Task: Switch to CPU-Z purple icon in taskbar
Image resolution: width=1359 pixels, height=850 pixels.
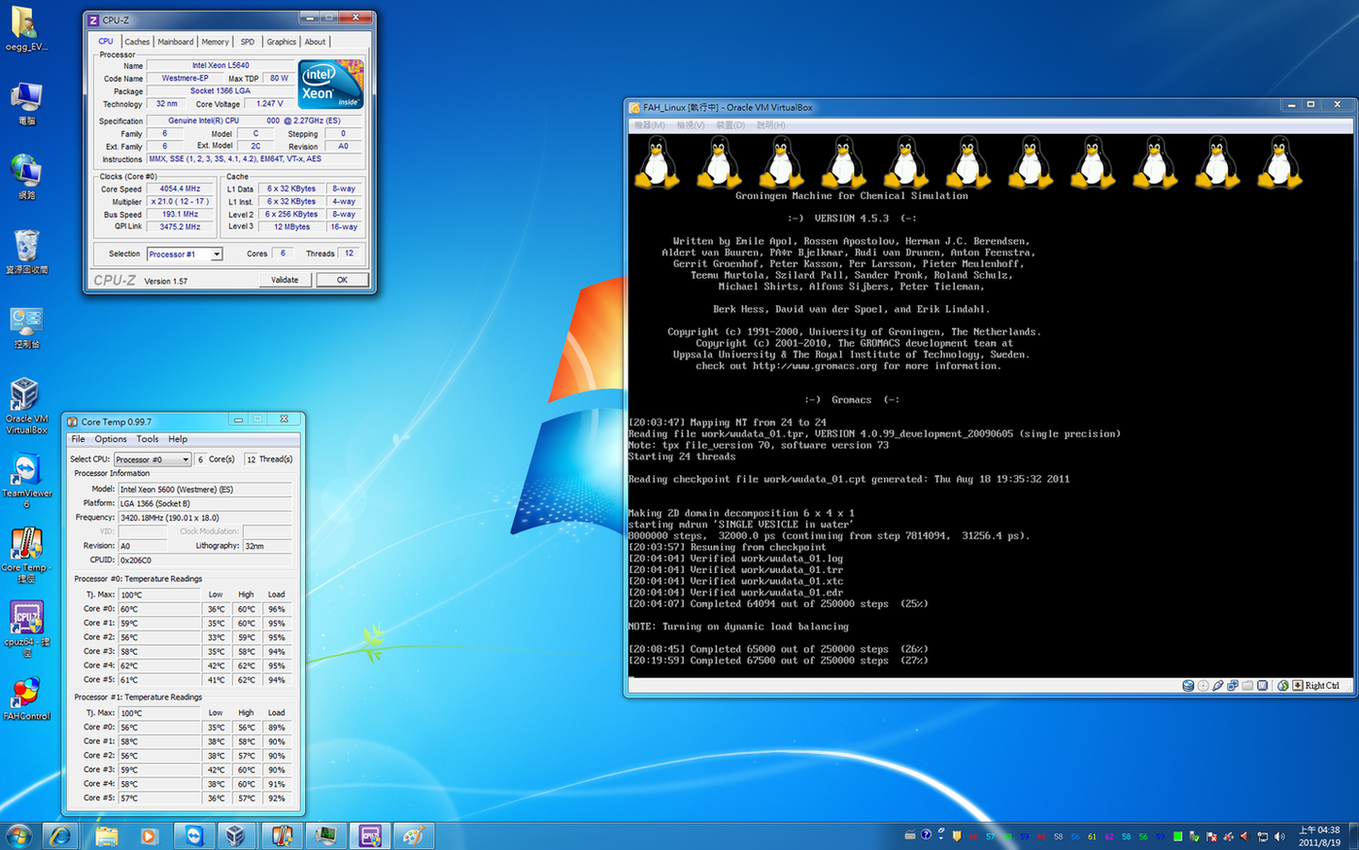Action: coord(370,836)
